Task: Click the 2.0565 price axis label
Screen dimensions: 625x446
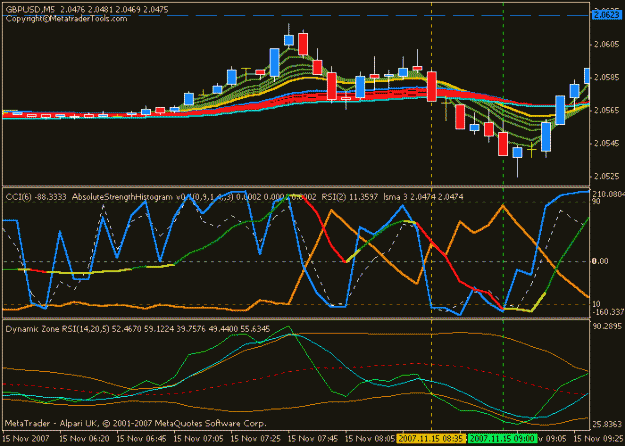Action: click(x=607, y=110)
